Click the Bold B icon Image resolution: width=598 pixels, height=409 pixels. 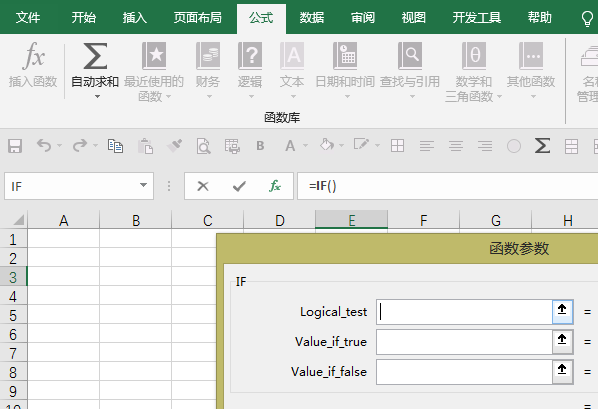tap(260, 146)
